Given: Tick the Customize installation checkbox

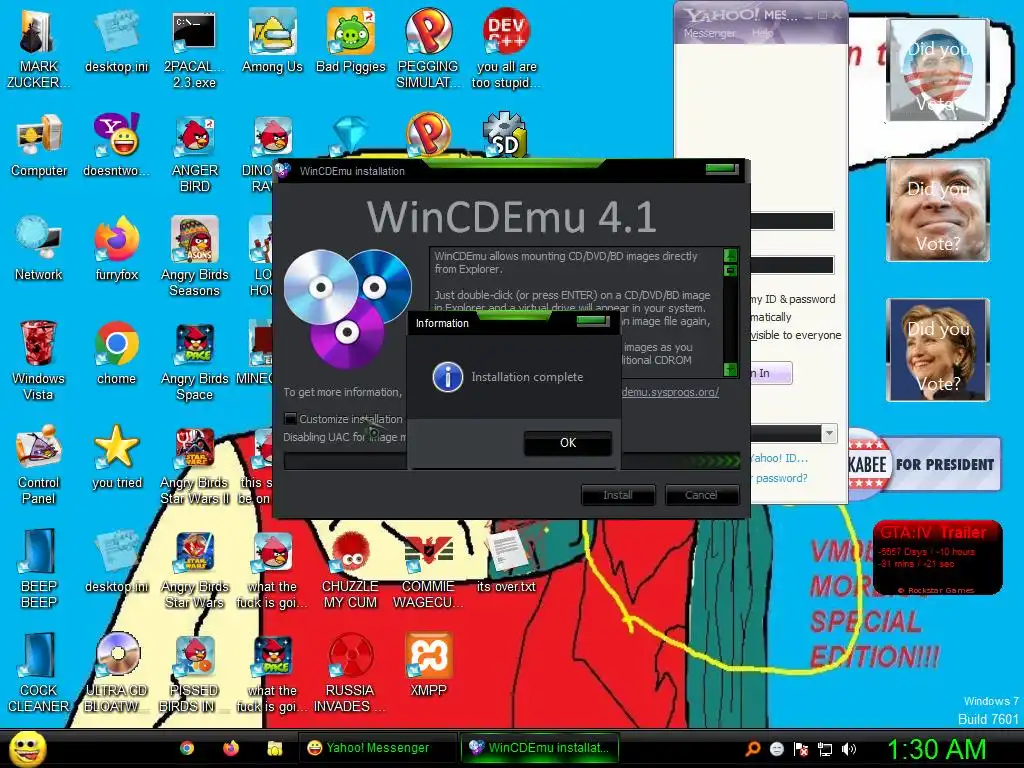Looking at the screenshot, I should point(291,419).
